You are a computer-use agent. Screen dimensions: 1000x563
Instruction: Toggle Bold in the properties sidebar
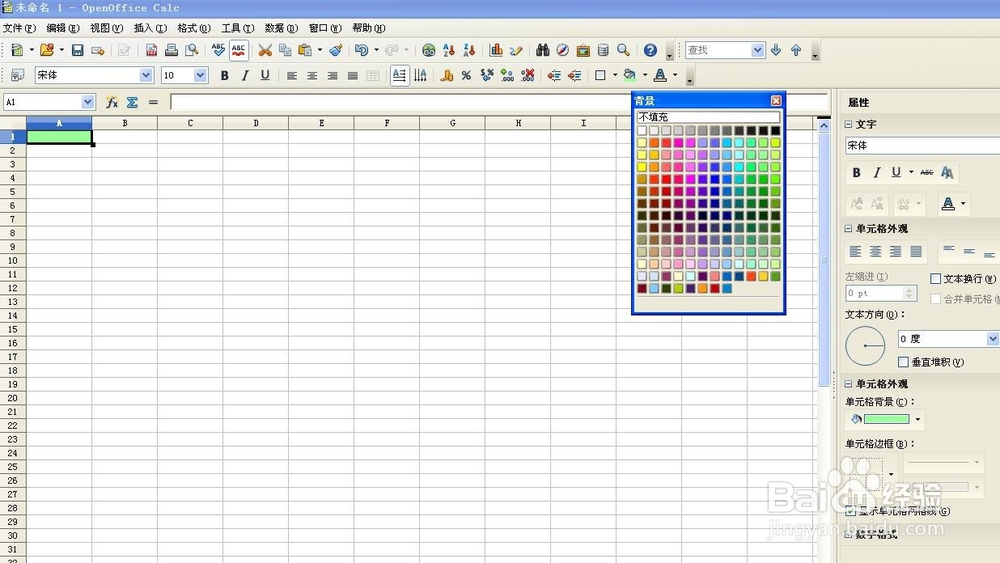pos(857,172)
